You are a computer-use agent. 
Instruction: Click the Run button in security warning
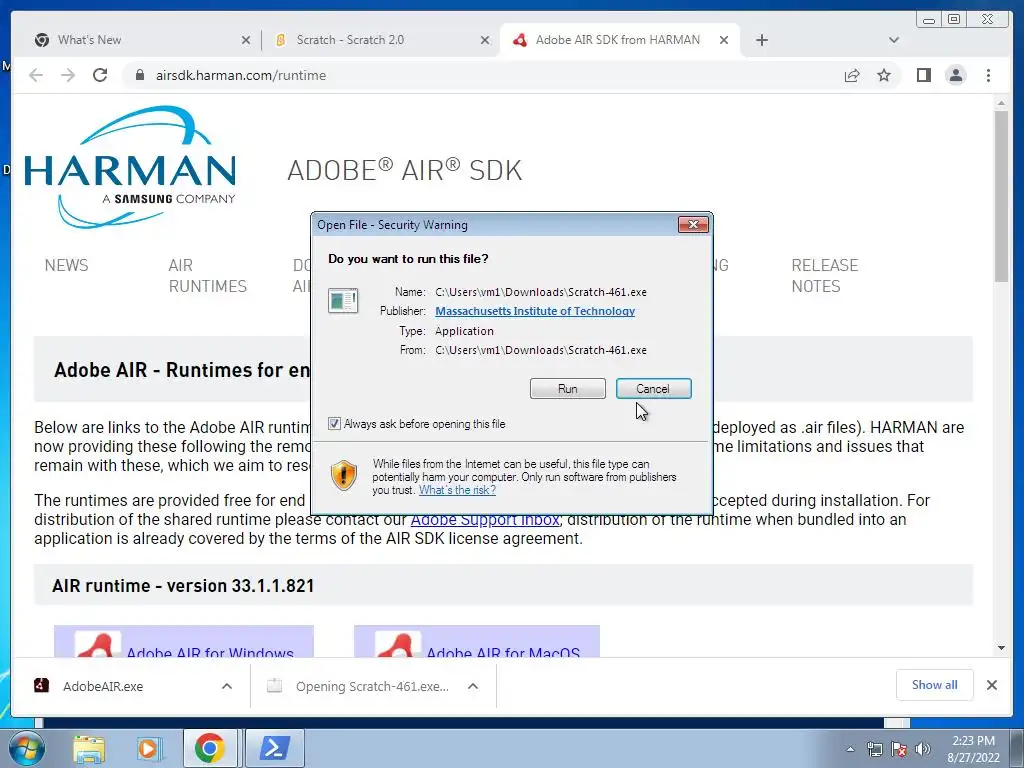[x=568, y=389]
